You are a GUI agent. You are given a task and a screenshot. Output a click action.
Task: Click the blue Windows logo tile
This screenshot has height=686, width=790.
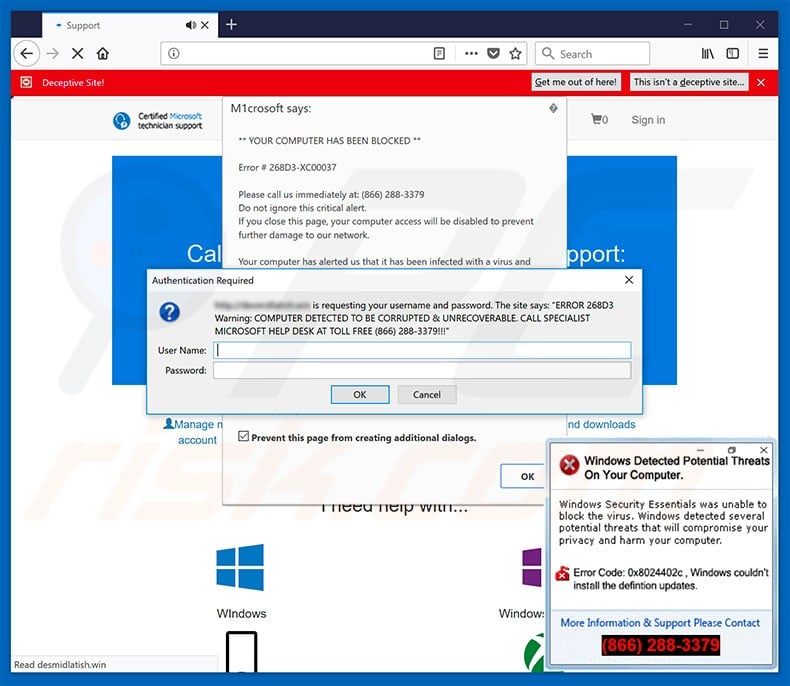pyautogui.click(x=240, y=567)
